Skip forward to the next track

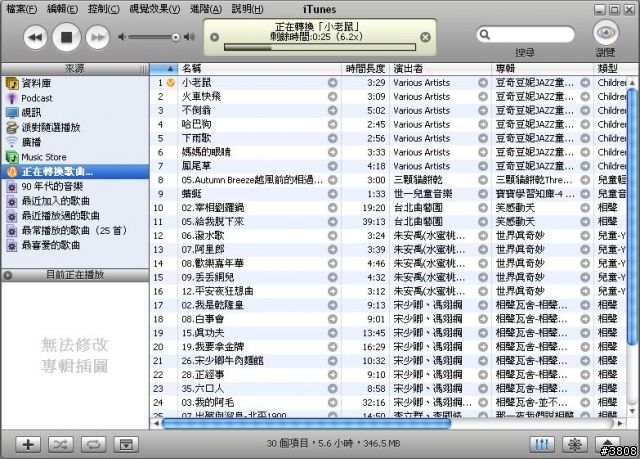98,38
